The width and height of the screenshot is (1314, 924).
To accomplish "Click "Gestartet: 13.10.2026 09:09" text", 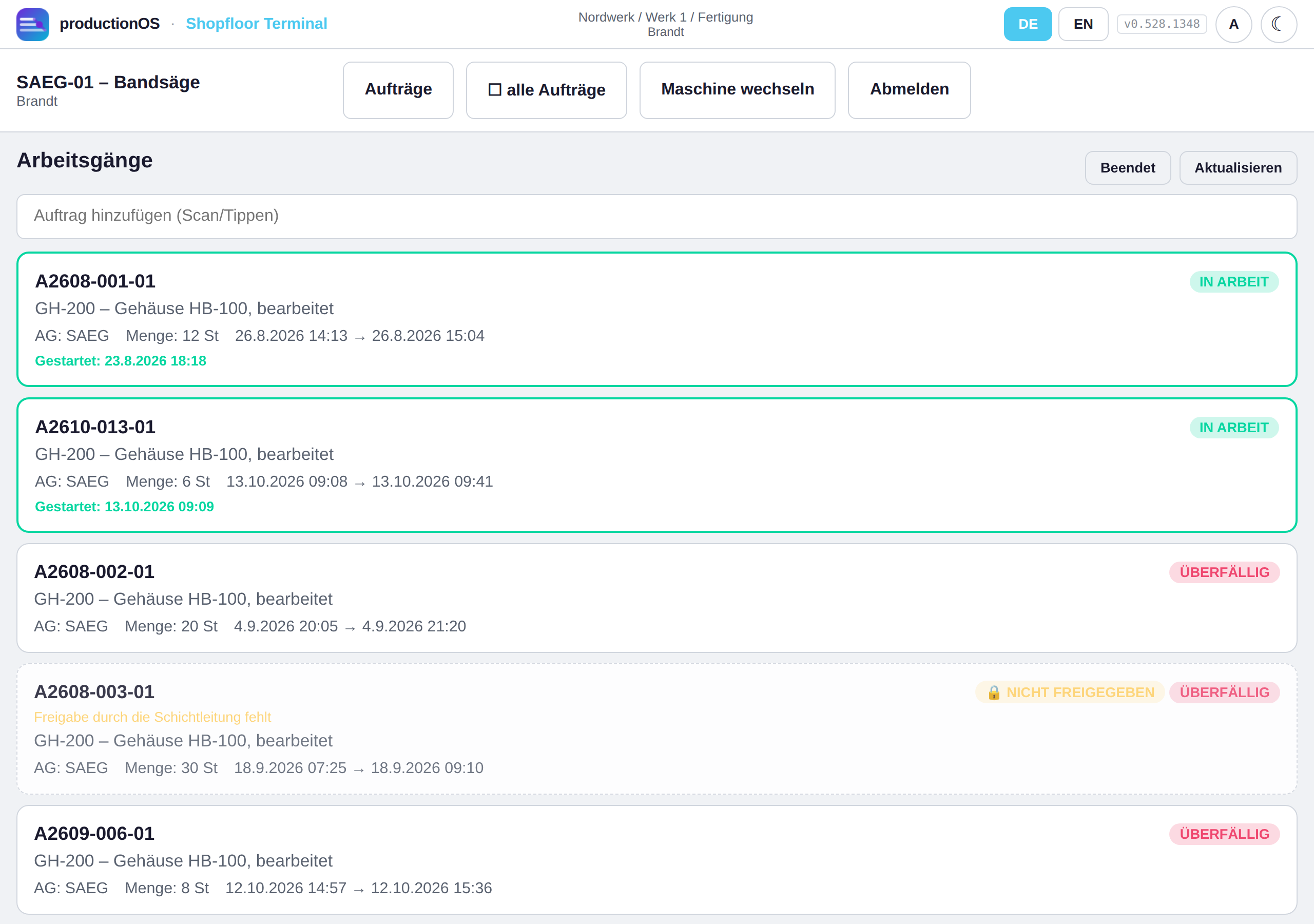I will 124,507.
